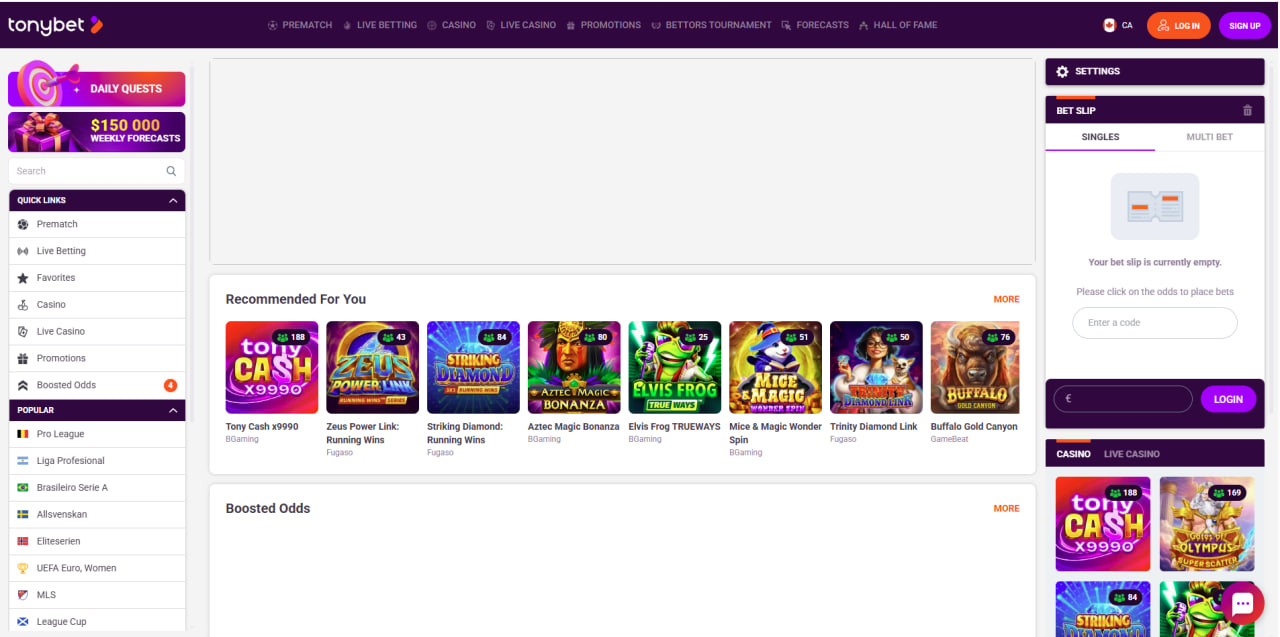Click MORE in Boosted Odds section

tap(1006, 508)
